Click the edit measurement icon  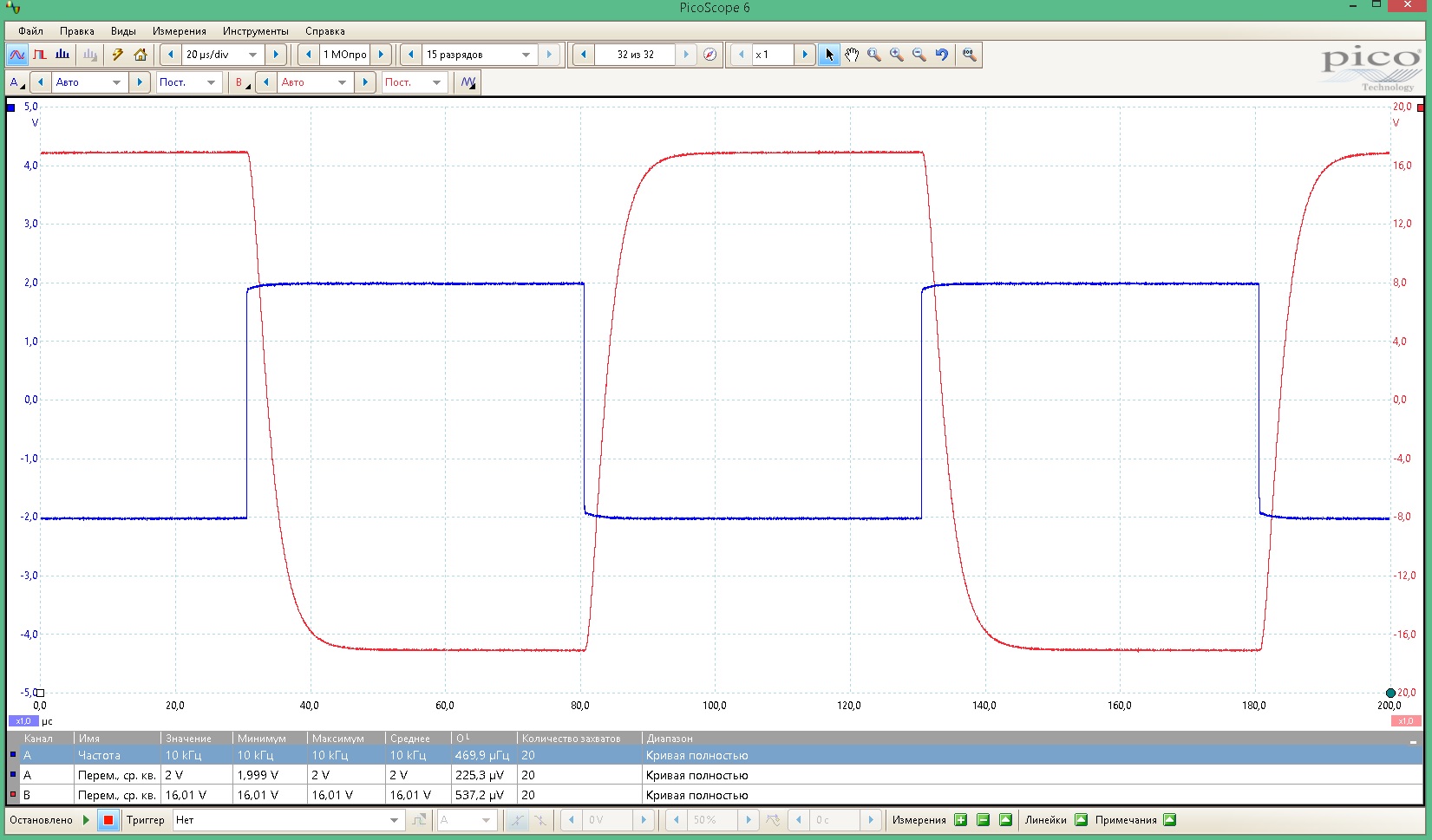[x=1005, y=820]
